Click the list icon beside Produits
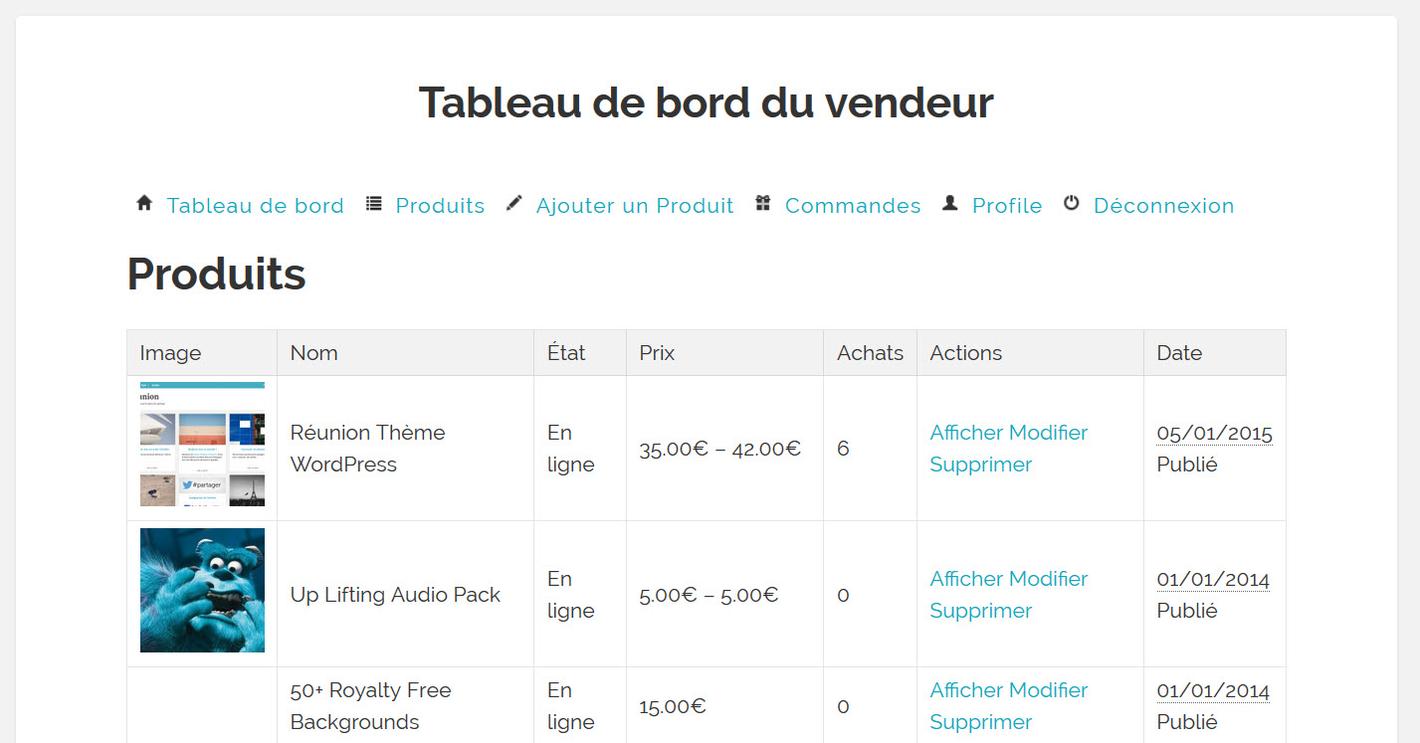This screenshot has height=743, width=1420. coord(374,203)
